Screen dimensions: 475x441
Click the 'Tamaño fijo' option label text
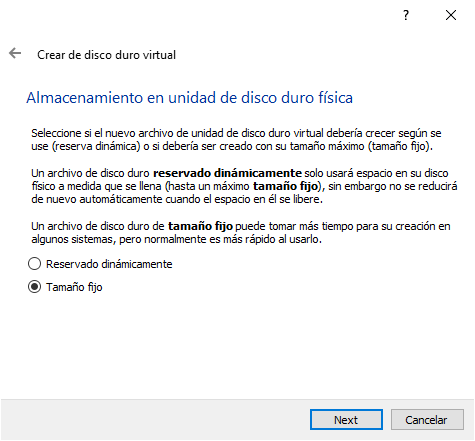[74, 287]
